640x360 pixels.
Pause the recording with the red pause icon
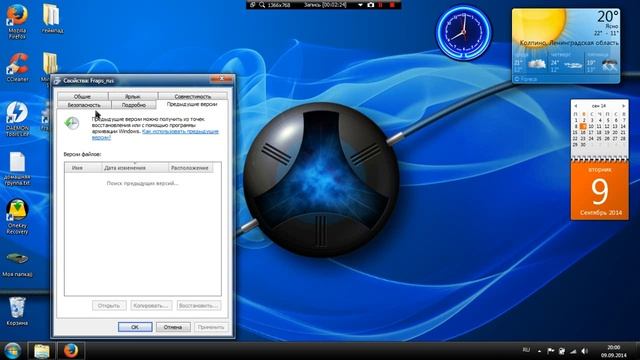point(381,5)
